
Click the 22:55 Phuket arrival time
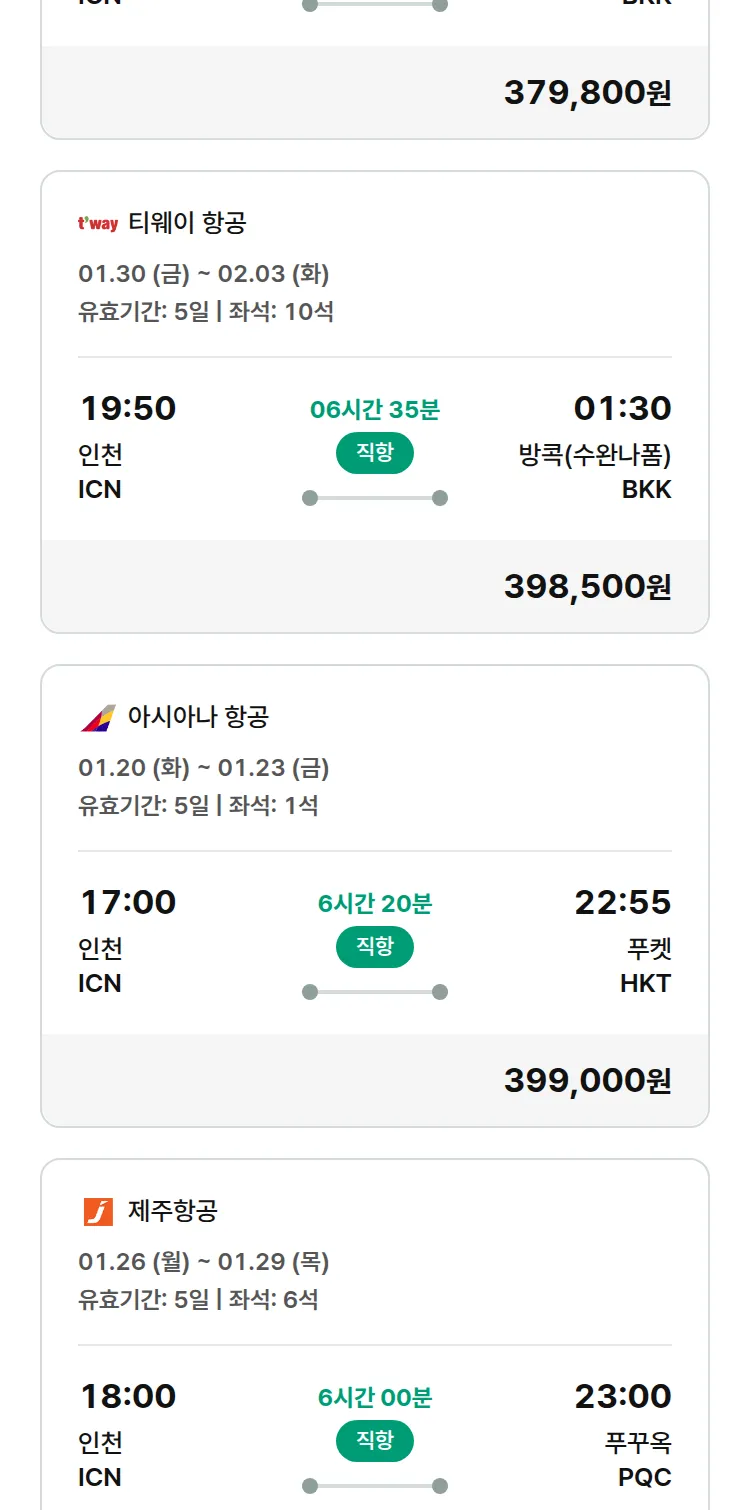pos(622,902)
